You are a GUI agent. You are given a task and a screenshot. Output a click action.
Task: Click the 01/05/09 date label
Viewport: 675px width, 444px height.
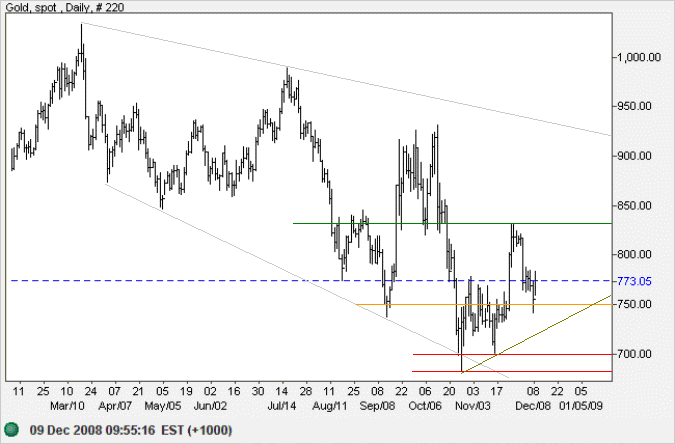click(580, 406)
